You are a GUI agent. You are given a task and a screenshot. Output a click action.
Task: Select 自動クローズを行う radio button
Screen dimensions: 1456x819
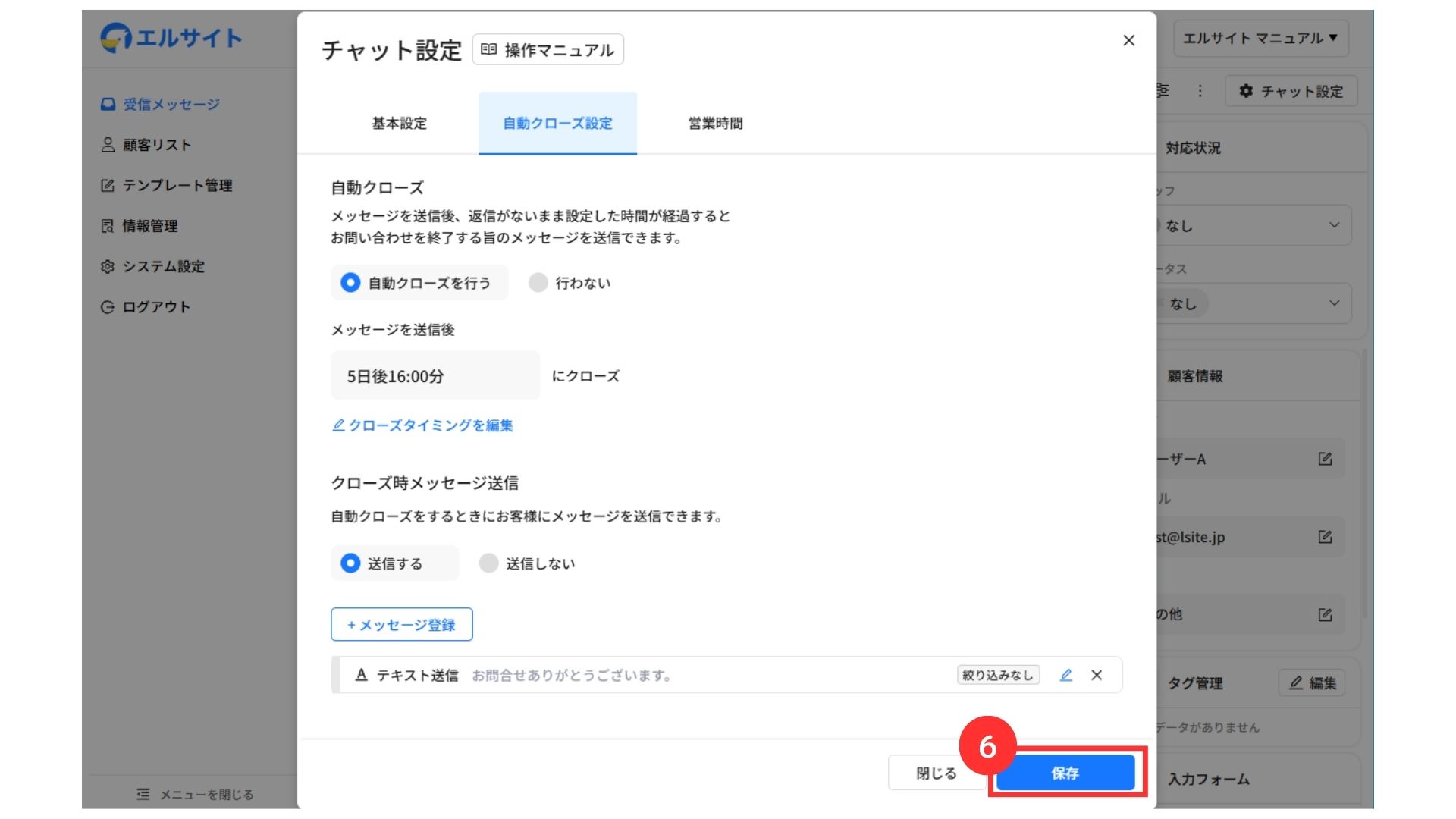[x=350, y=283]
